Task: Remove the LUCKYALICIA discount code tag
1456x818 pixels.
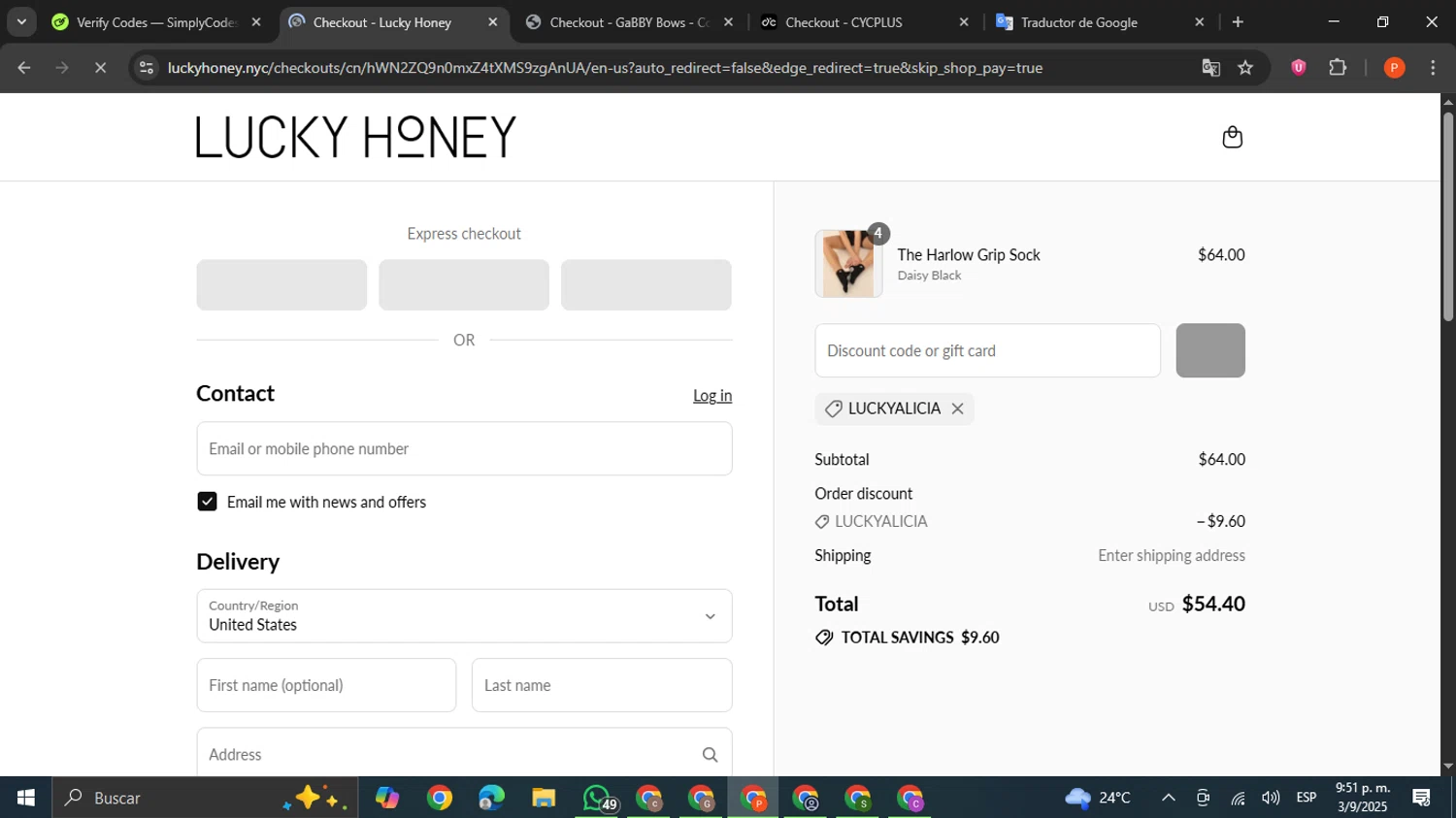Action: pos(957,409)
